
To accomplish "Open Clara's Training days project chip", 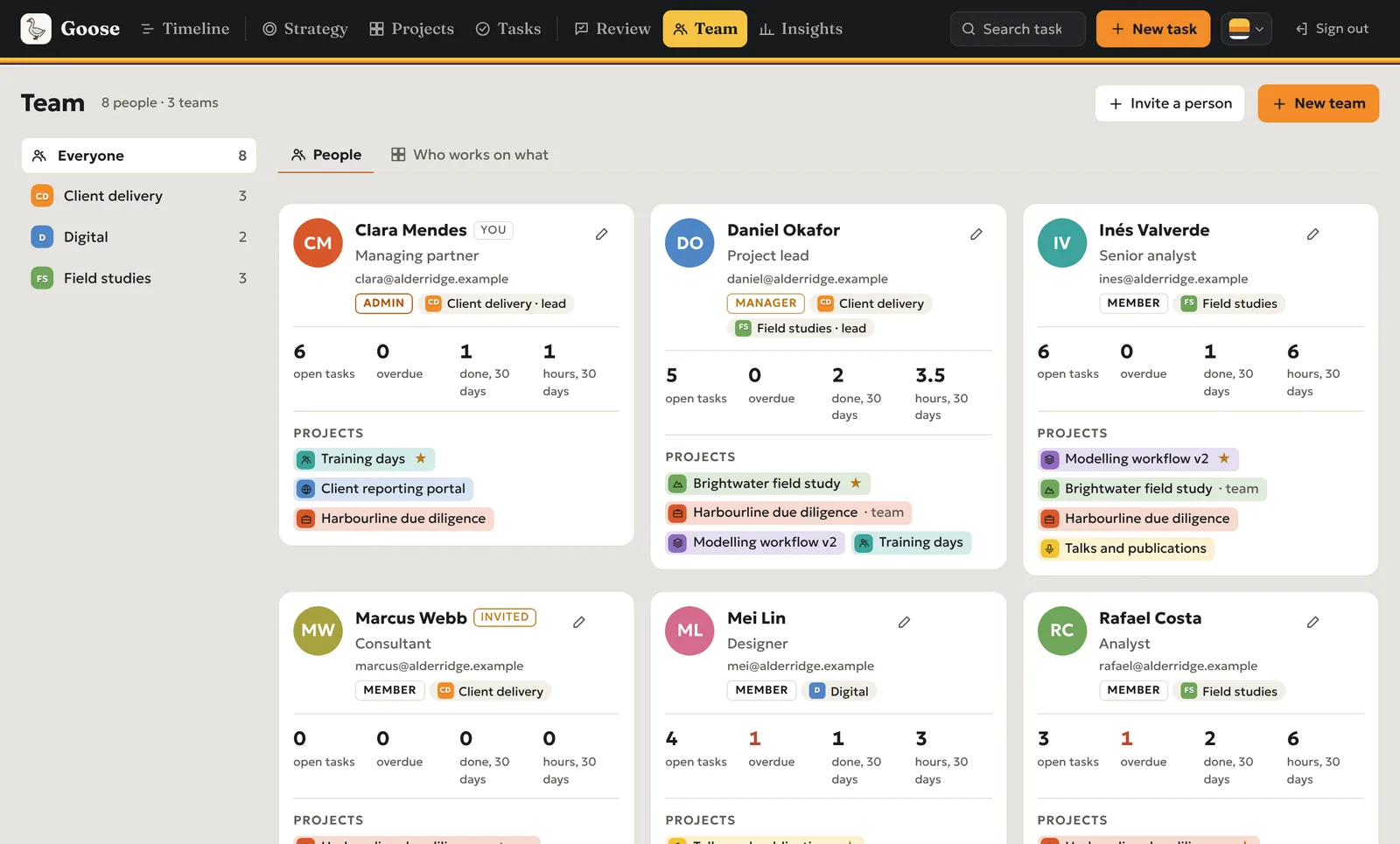I will (364, 459).
